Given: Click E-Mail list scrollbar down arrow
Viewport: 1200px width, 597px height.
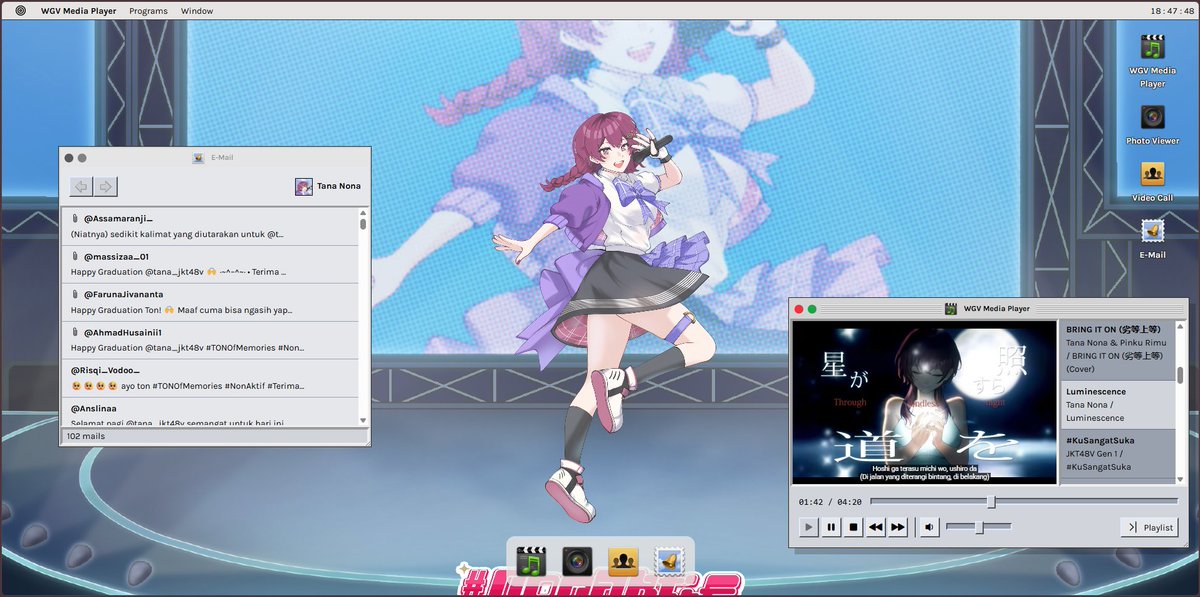Looking at the screenshot, I should pos(363,421).
